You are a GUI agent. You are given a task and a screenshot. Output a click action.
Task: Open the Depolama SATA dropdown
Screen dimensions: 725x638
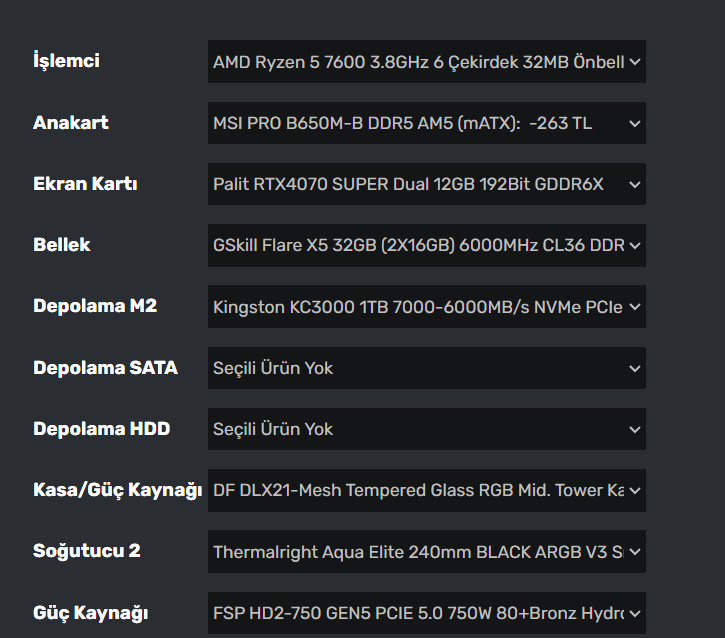point(427,368)
